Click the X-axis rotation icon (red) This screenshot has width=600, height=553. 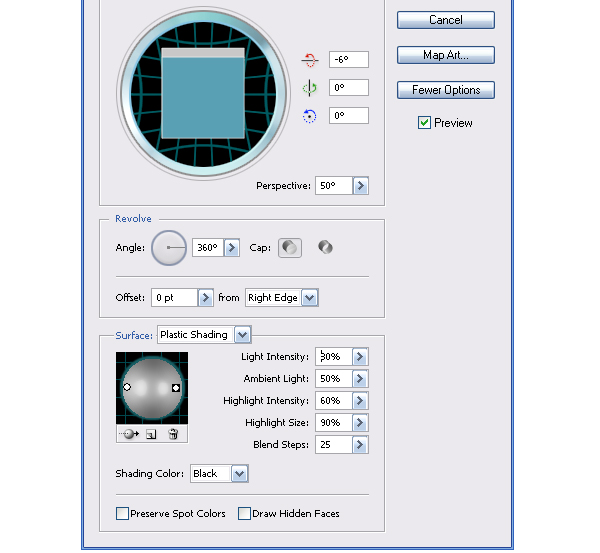310,60
